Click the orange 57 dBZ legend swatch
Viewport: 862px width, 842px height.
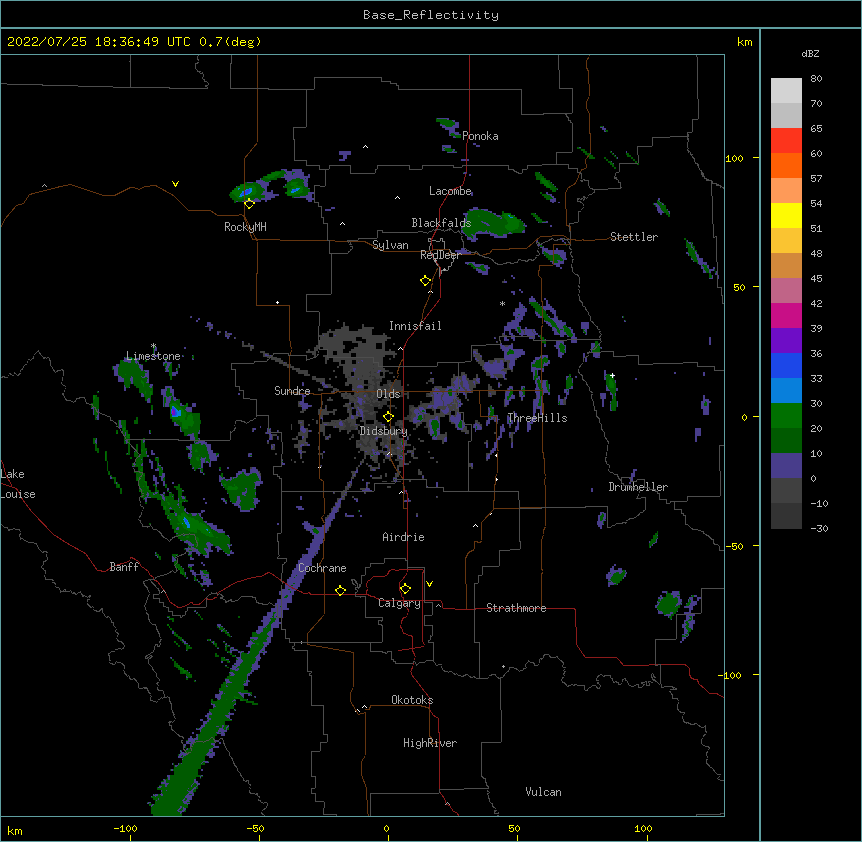pyautogui.click(x=786, y=165)
